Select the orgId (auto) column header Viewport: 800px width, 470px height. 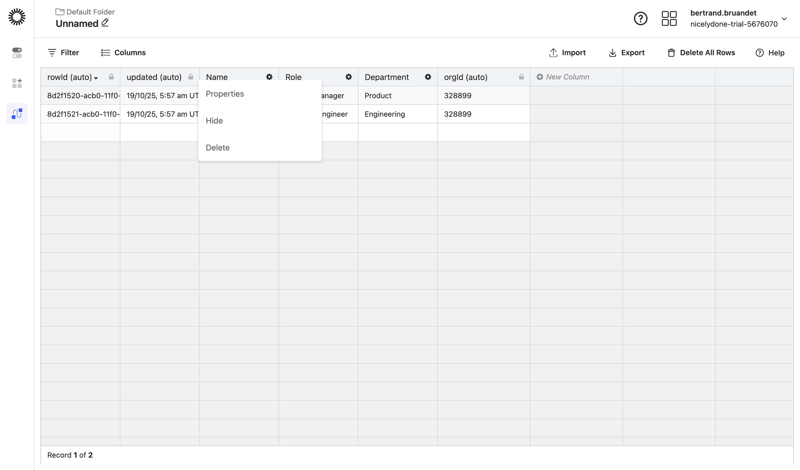(466, 77)
